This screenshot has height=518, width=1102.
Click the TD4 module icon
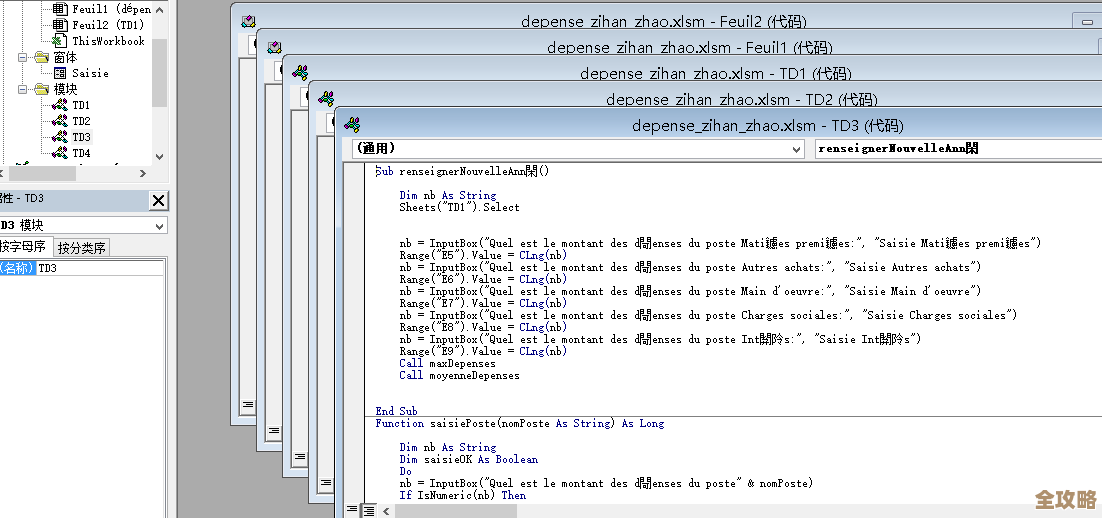59,153
